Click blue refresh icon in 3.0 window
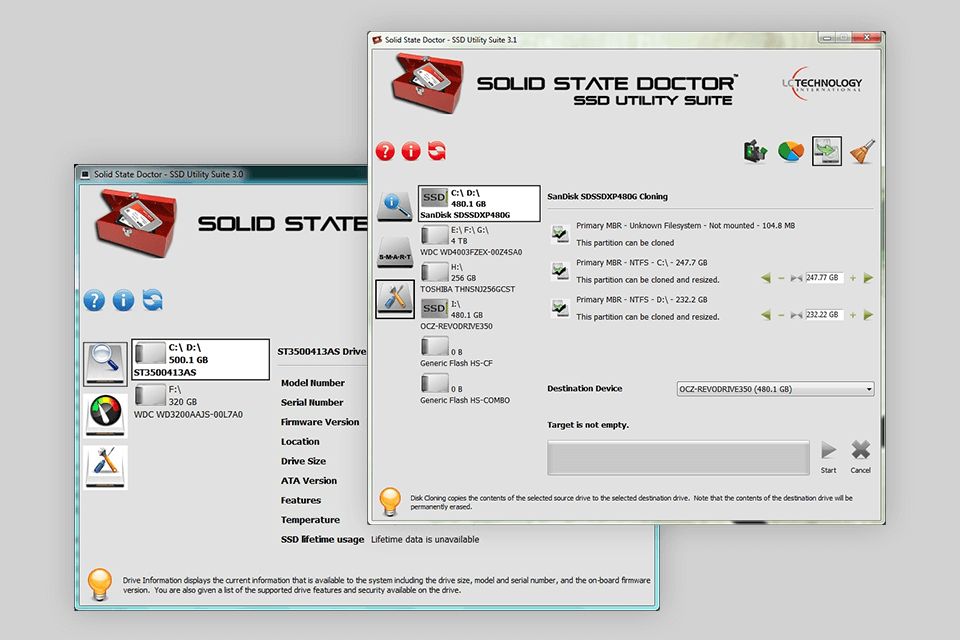The width and height of the screenshot is (960, 640). 152,300
